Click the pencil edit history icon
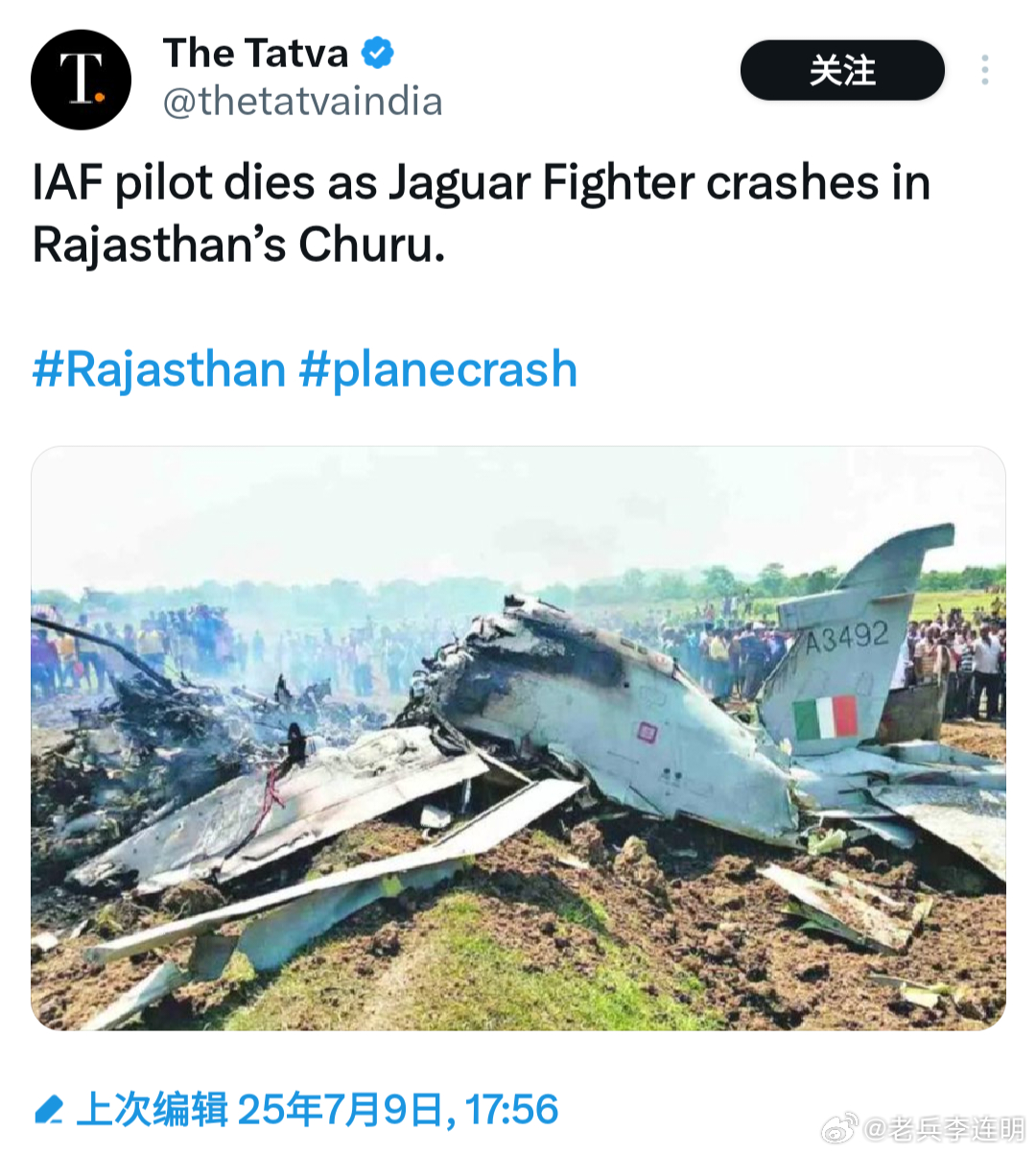 click(x=48, y=1110)
